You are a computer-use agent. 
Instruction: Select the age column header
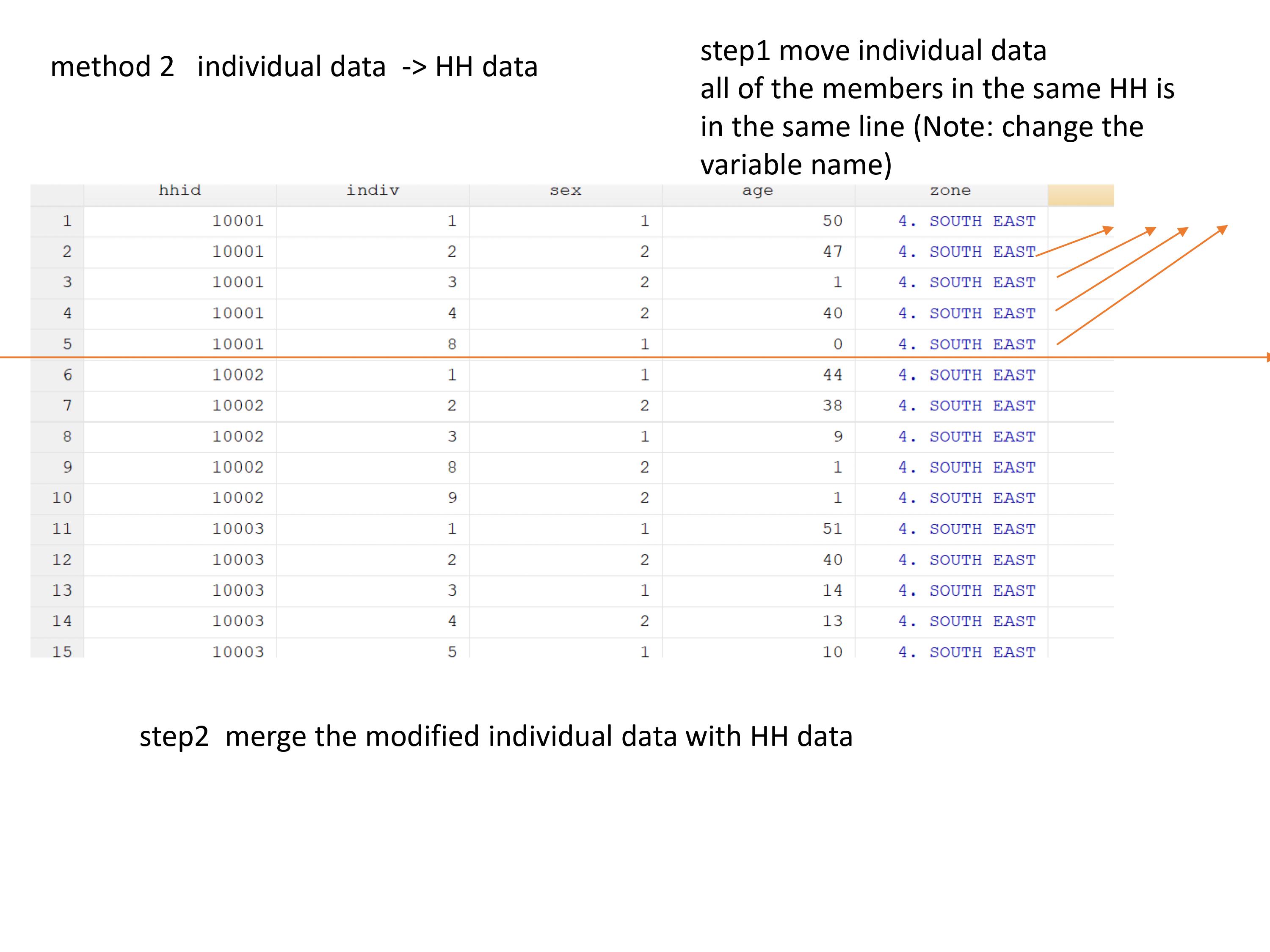coord(757,190)
